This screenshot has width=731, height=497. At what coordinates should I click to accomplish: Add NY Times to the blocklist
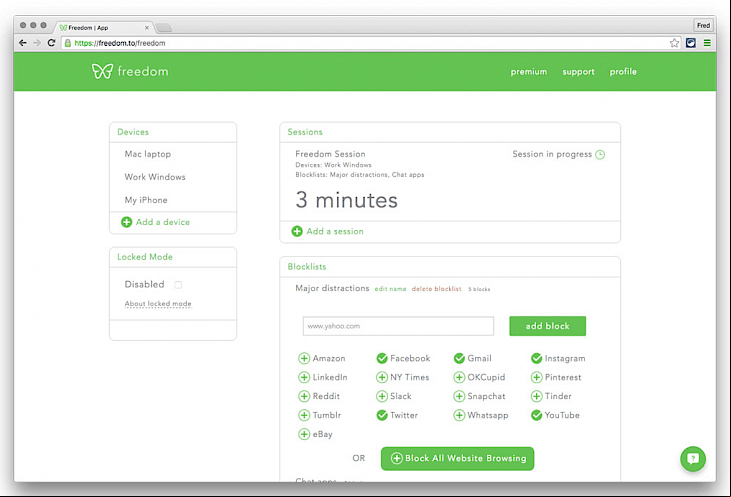pyautogui.click(x=382, y=377)
